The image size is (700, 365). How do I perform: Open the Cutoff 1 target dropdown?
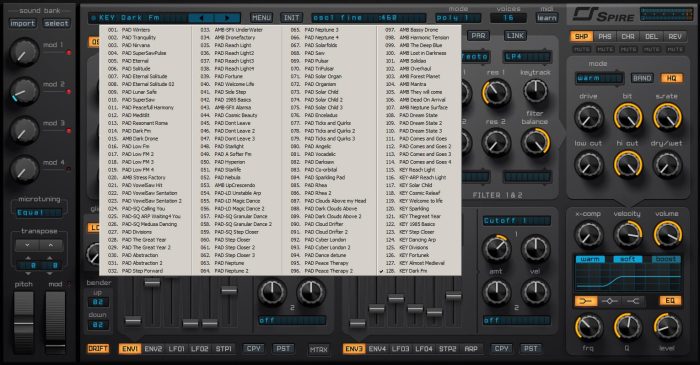pos(517,220)
